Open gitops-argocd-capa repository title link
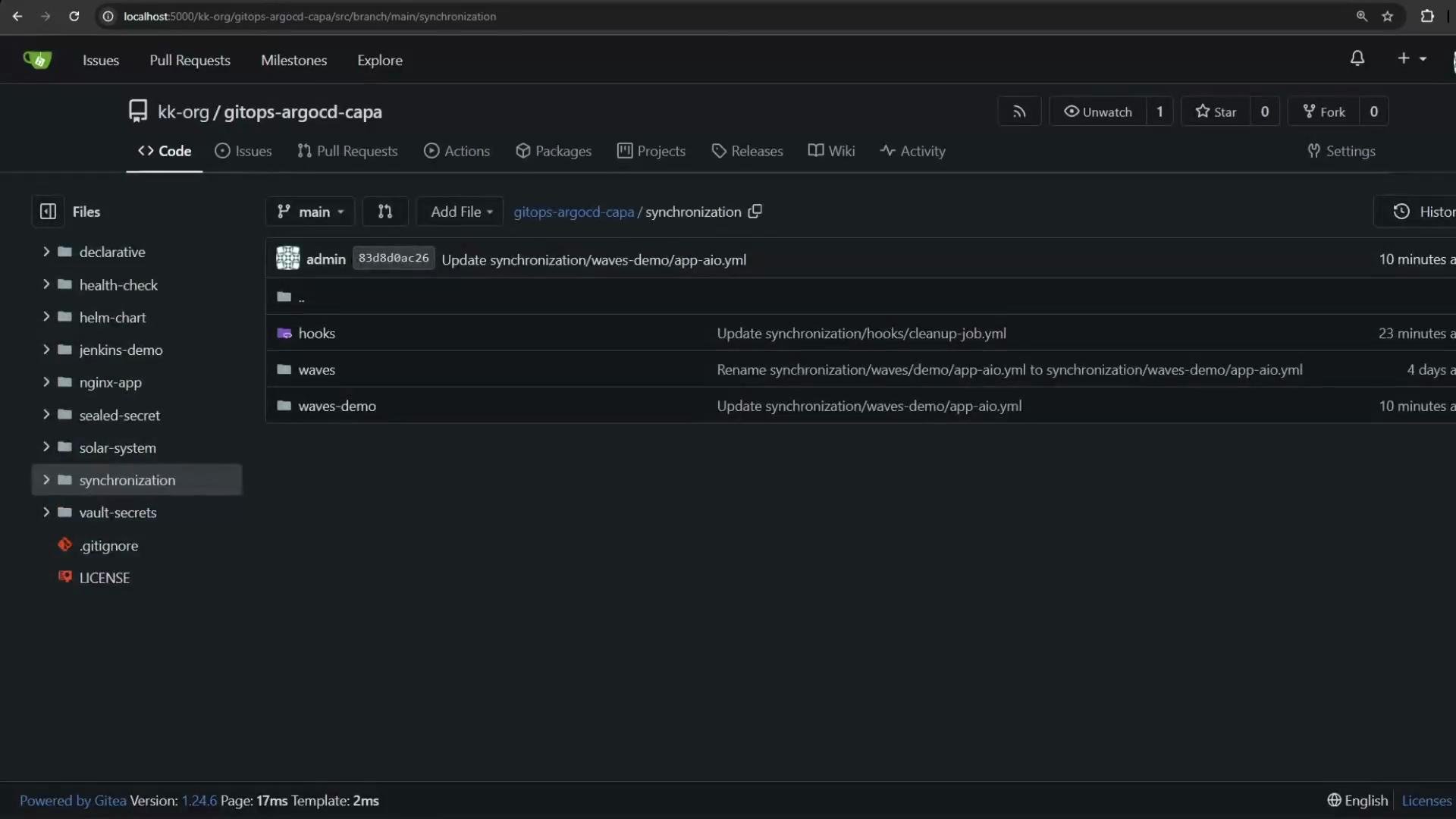1456x819 pixels. click(x=303, y=111)
